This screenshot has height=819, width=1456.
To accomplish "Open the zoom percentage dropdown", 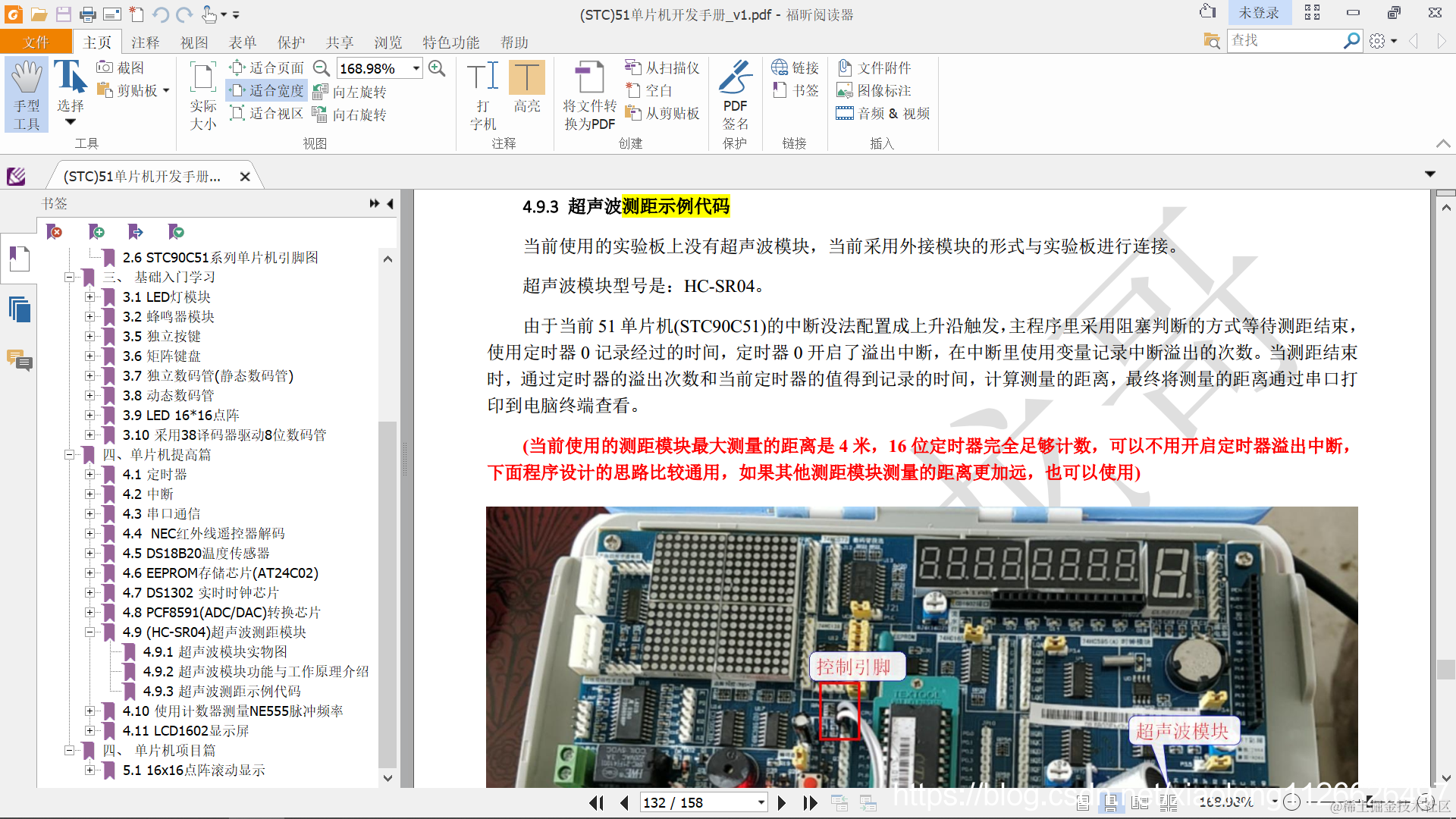I will [416, 68].
